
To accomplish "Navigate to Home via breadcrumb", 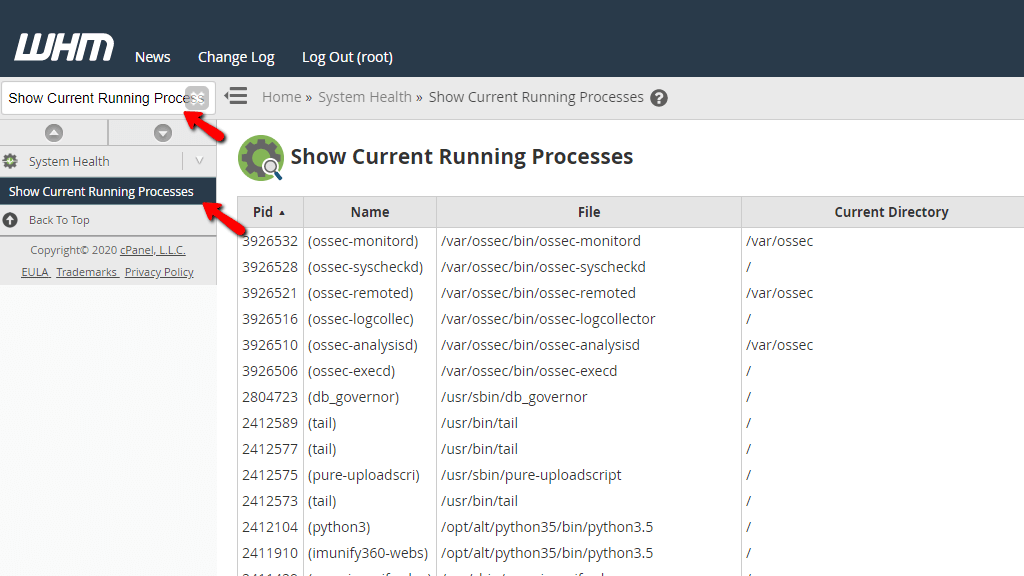I will [281, 97].
